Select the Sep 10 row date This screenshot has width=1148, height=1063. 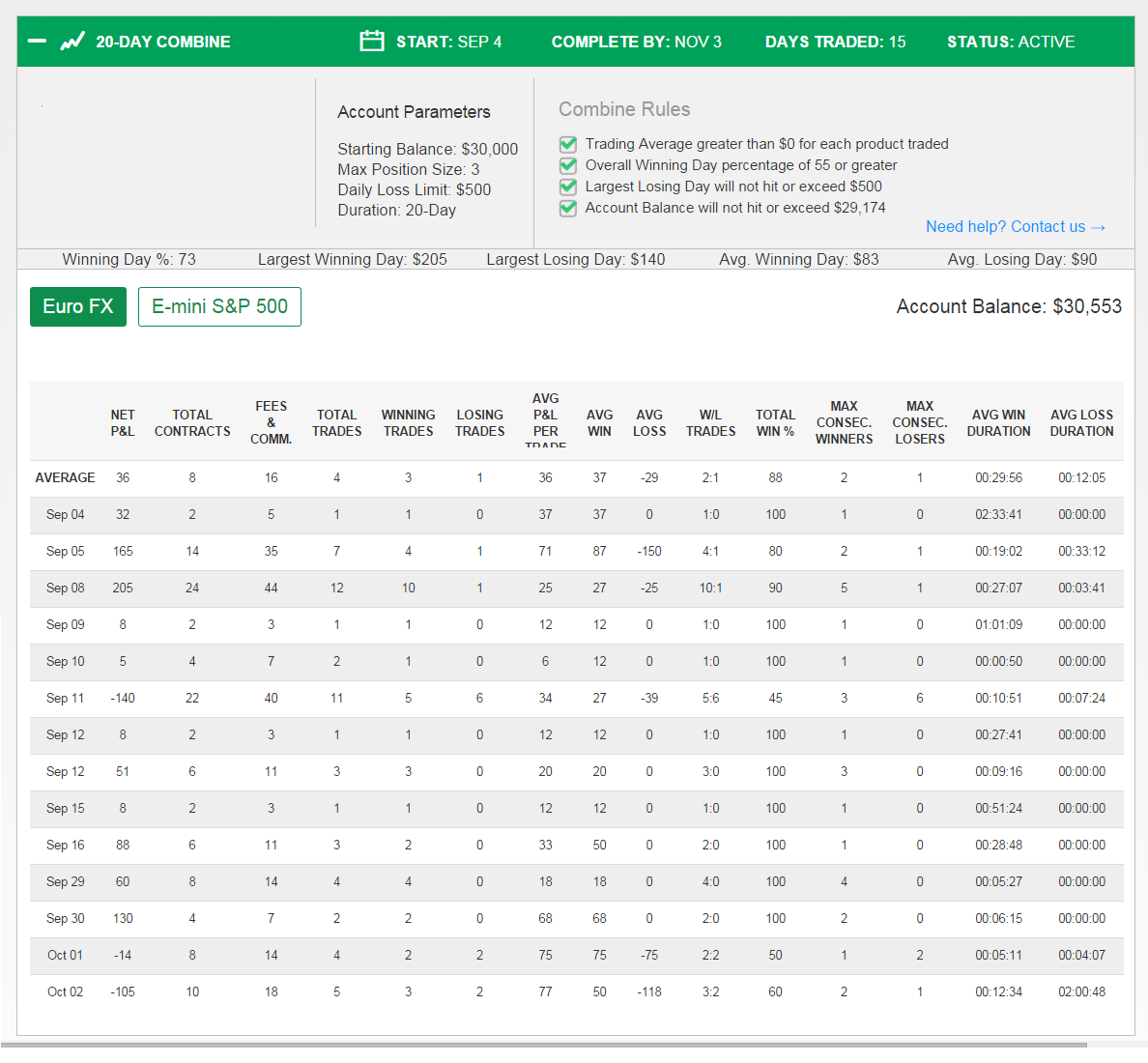click(x=65, y=661)
